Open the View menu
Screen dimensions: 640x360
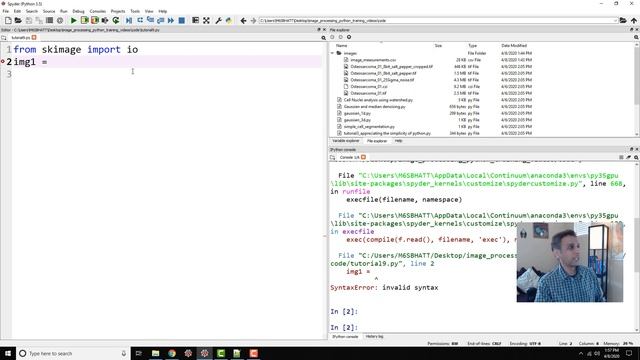tap(149, 11)
